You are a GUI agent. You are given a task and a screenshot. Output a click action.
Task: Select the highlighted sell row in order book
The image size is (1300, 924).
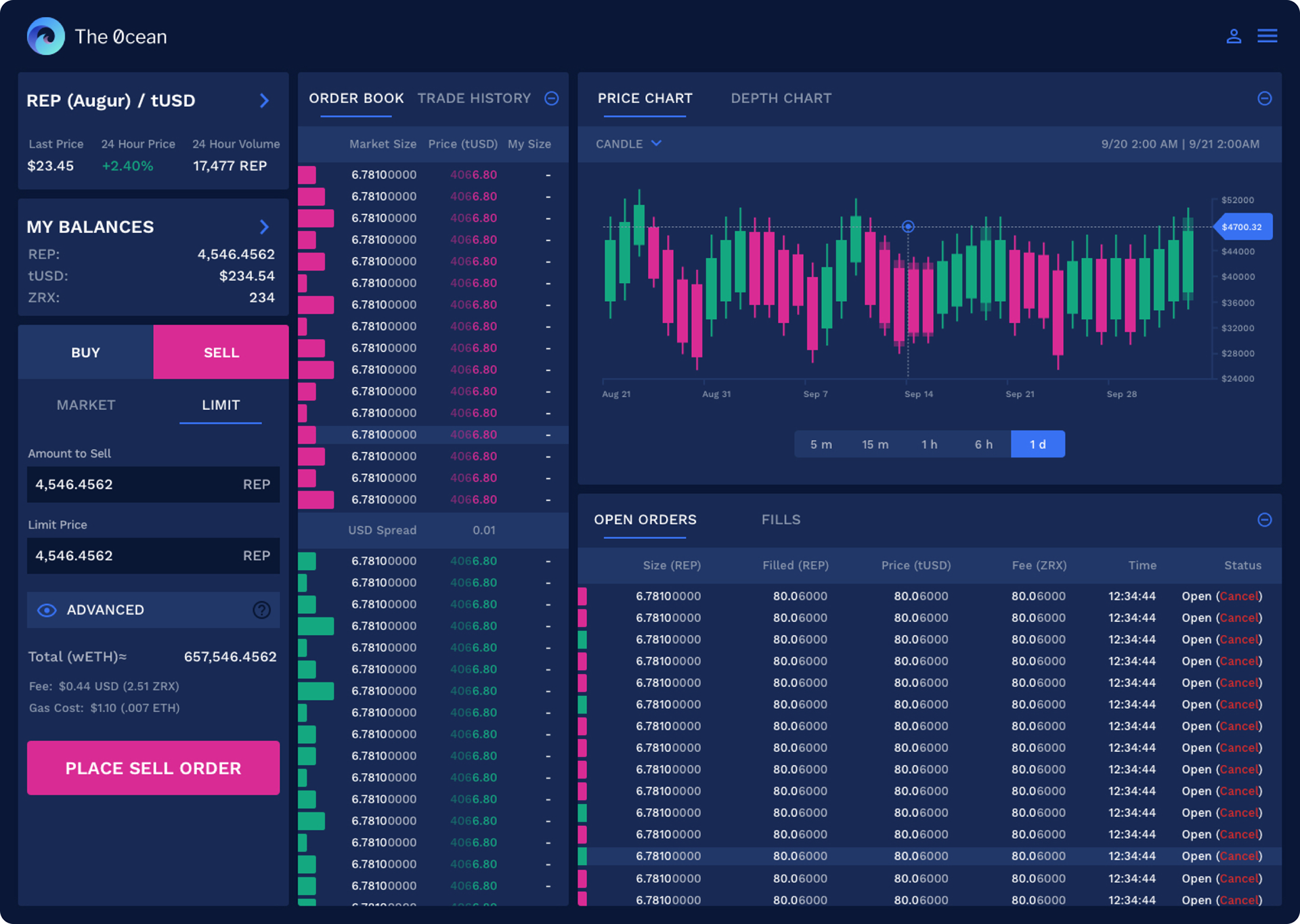pyautogui.click(x=433, y=435)
